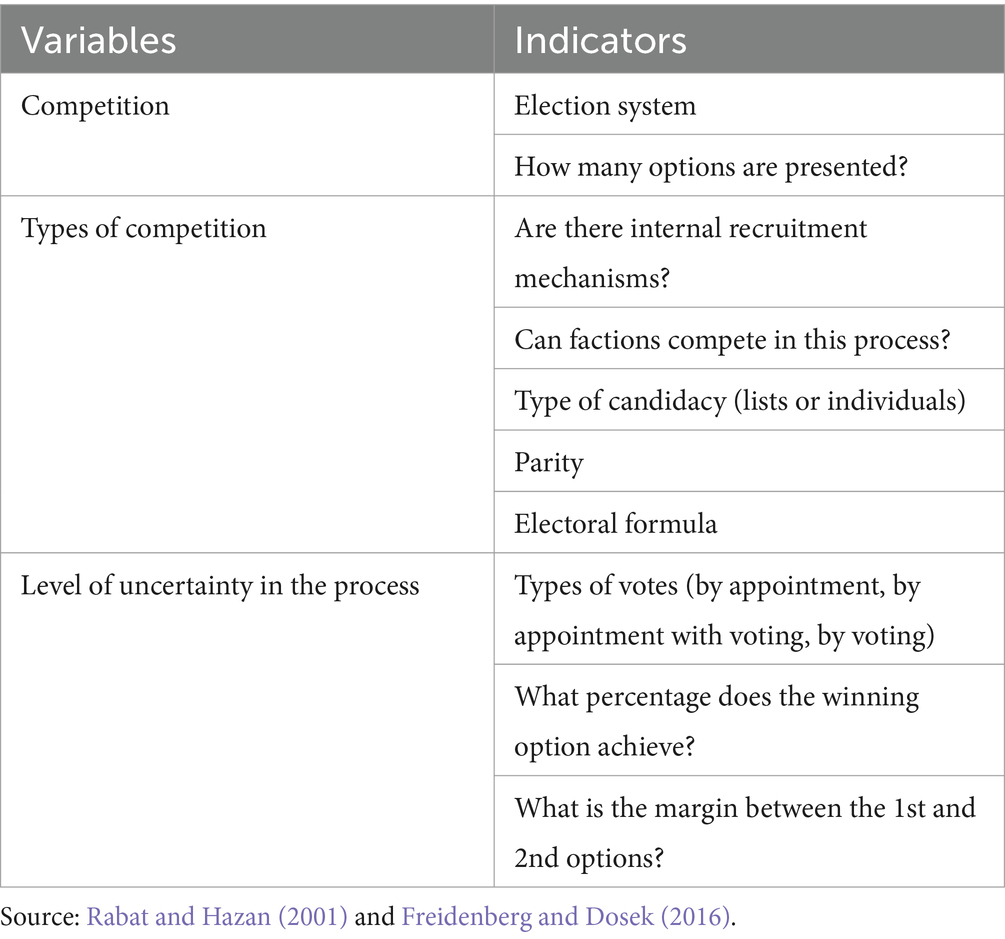Open the Freidenberg and Dosek (2016) citation link
1005x939 pixels.
[566, 917]
